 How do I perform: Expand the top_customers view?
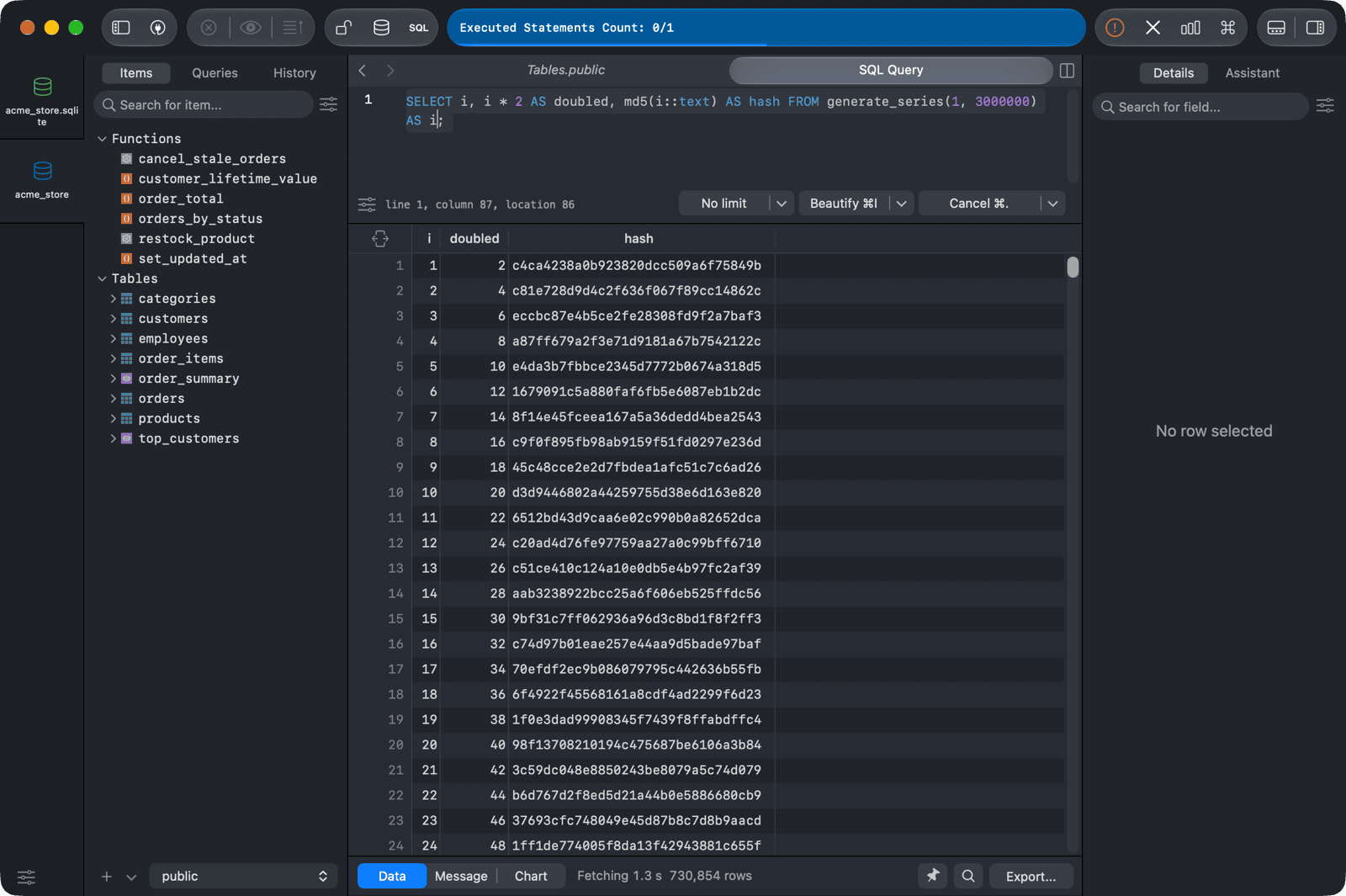tap(114, 438)
